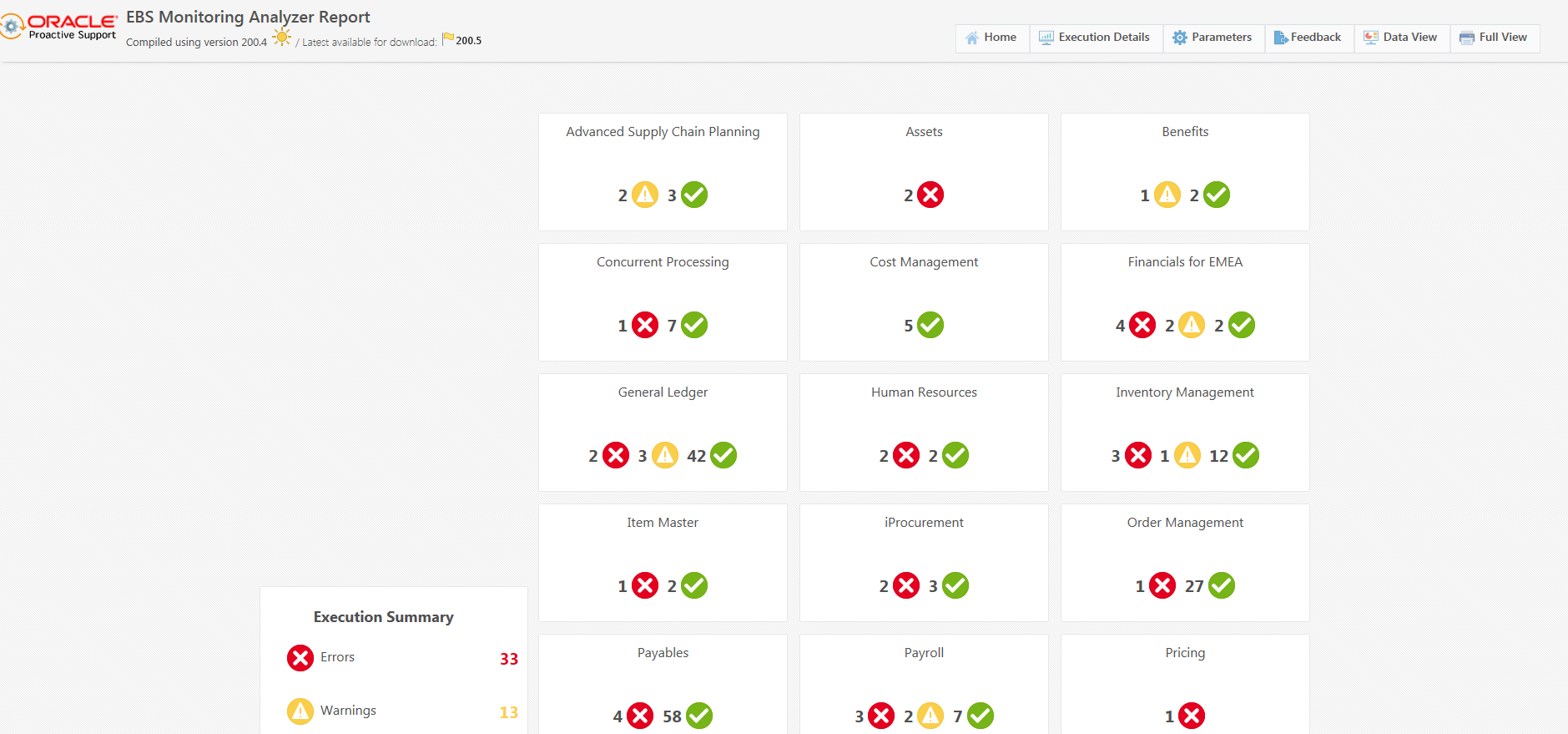The width and height of the screenshot is (1568, 734).
Task: Click the green checkmark in Payroll card
Action: pos(981,716)
